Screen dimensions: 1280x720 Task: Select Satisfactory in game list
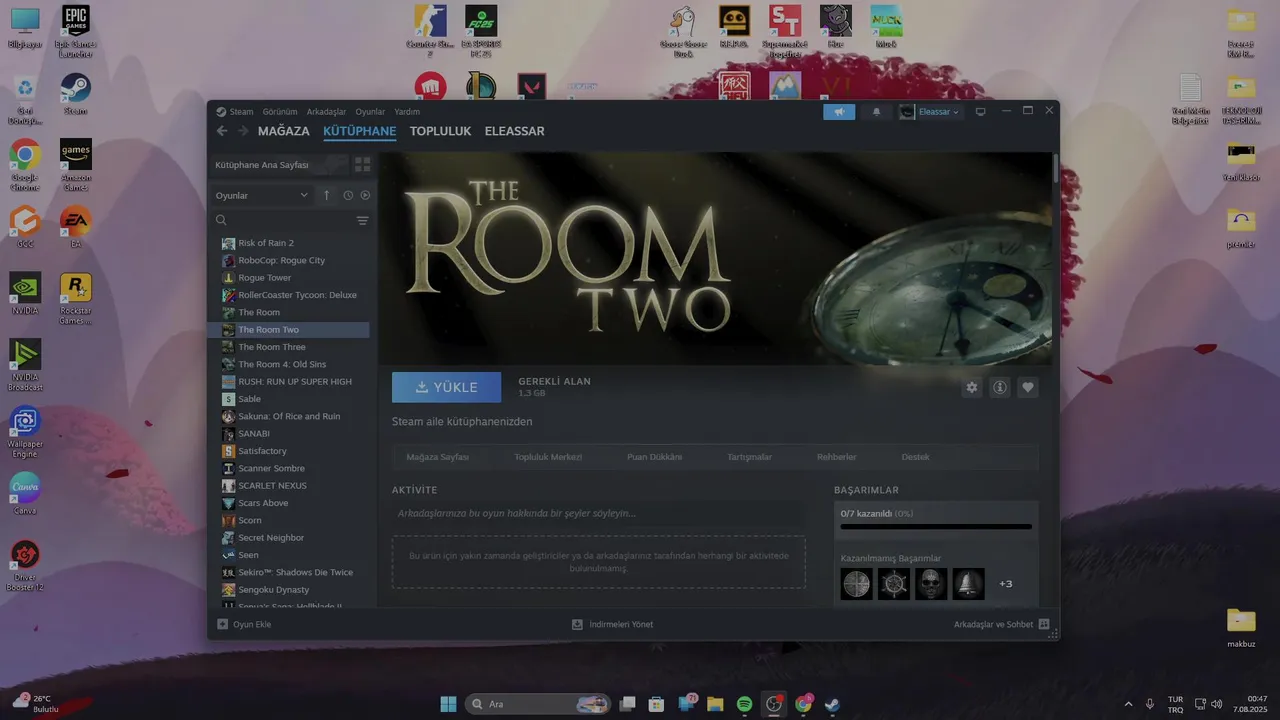(289, 451)
